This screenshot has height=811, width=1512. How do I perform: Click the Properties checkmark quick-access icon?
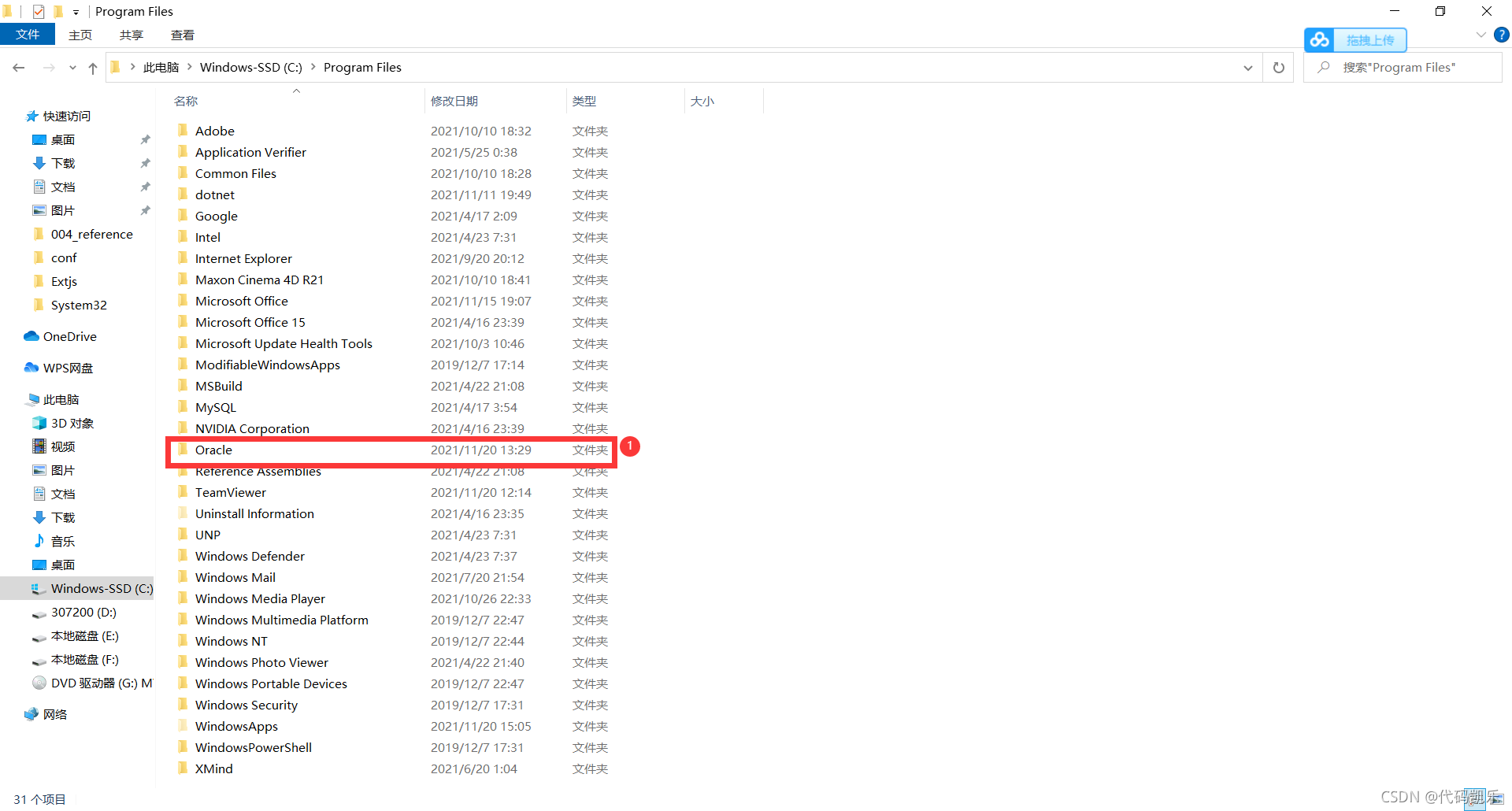39,11
